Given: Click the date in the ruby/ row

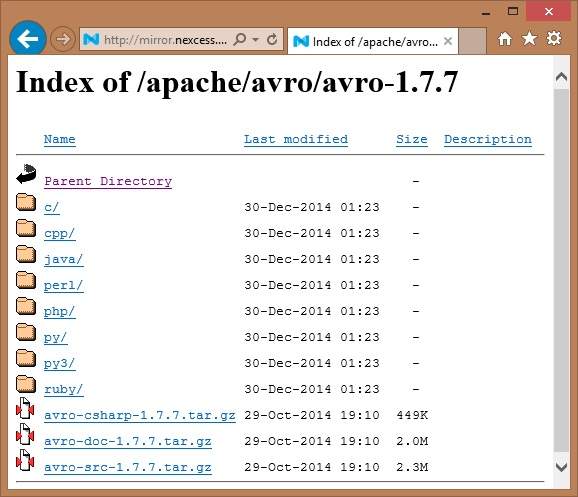Looking at the screenshot, I should [x=312, y=389].
